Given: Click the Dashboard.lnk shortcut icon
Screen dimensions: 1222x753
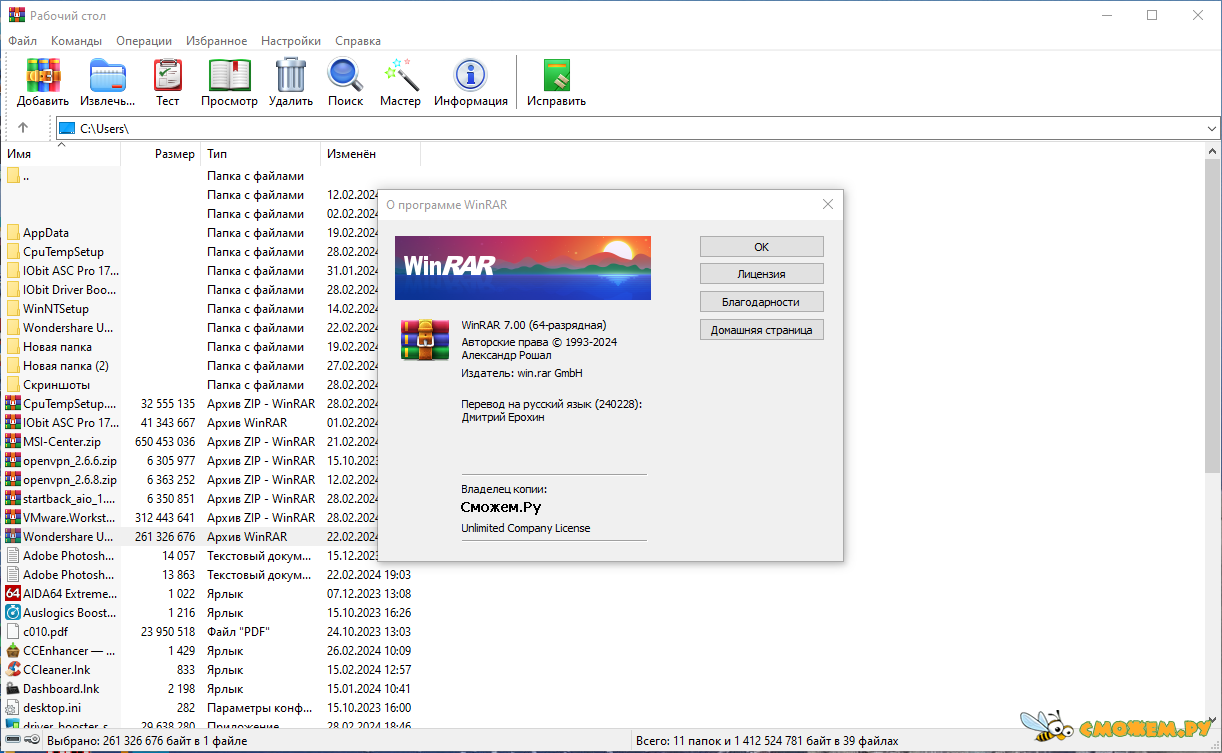Looking at the screenshot, I should click(x=13, y=689).
